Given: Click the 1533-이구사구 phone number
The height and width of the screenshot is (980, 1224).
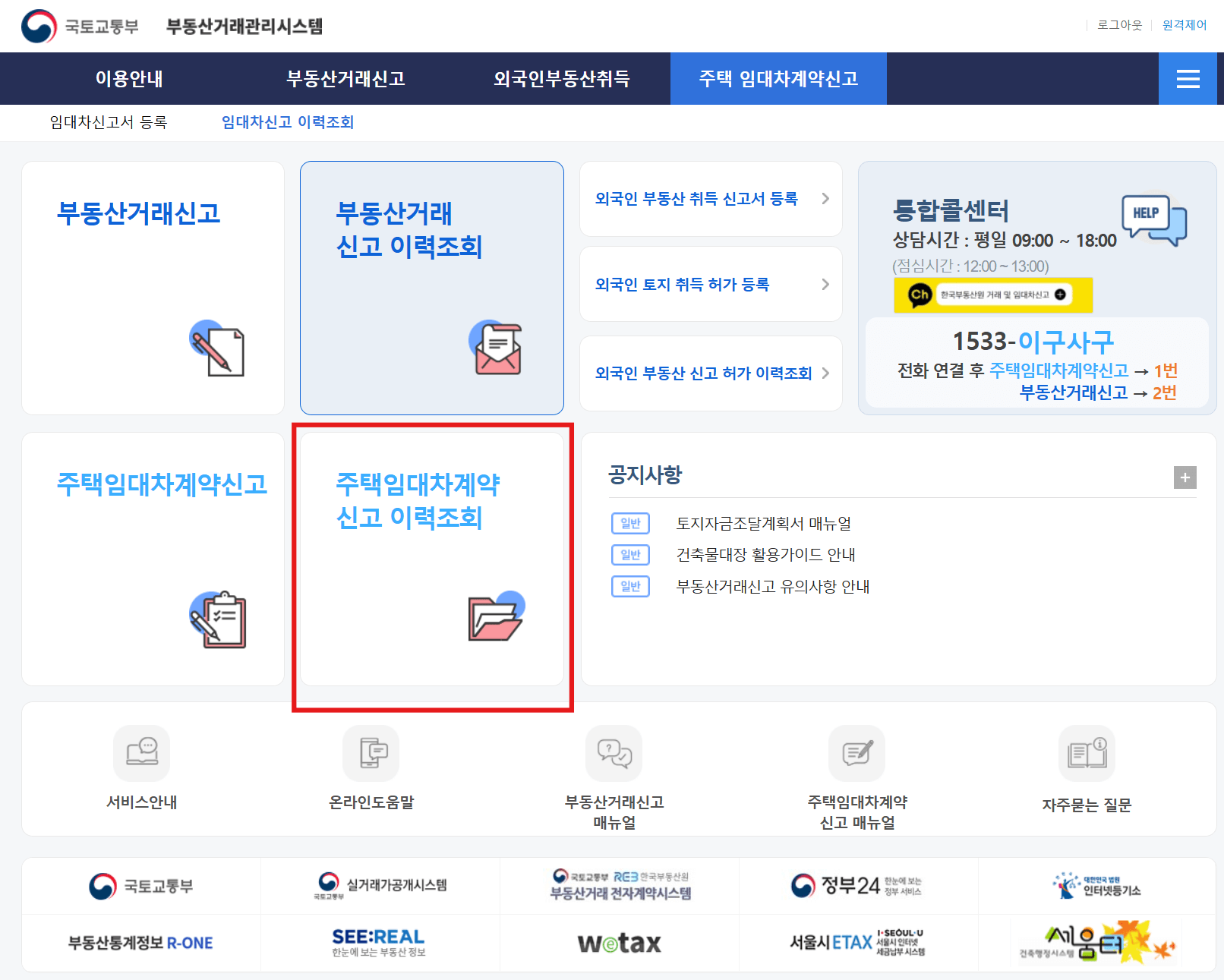Looking at the screenshot, I should click(1033, 342).
